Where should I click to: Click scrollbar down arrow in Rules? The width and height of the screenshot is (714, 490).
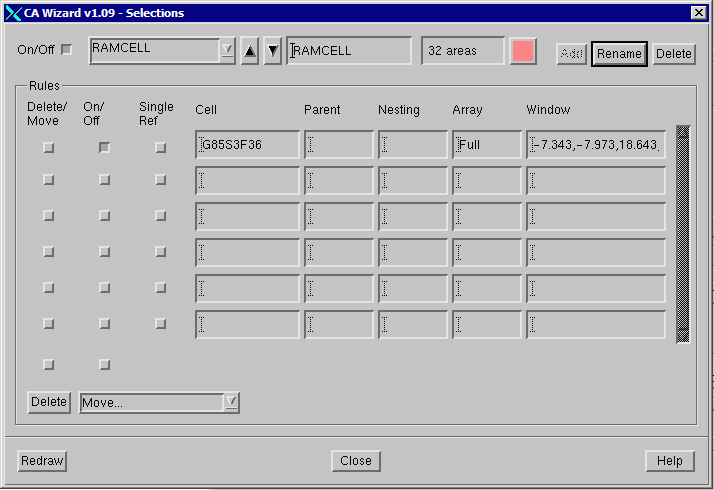(x=683, y=336)
